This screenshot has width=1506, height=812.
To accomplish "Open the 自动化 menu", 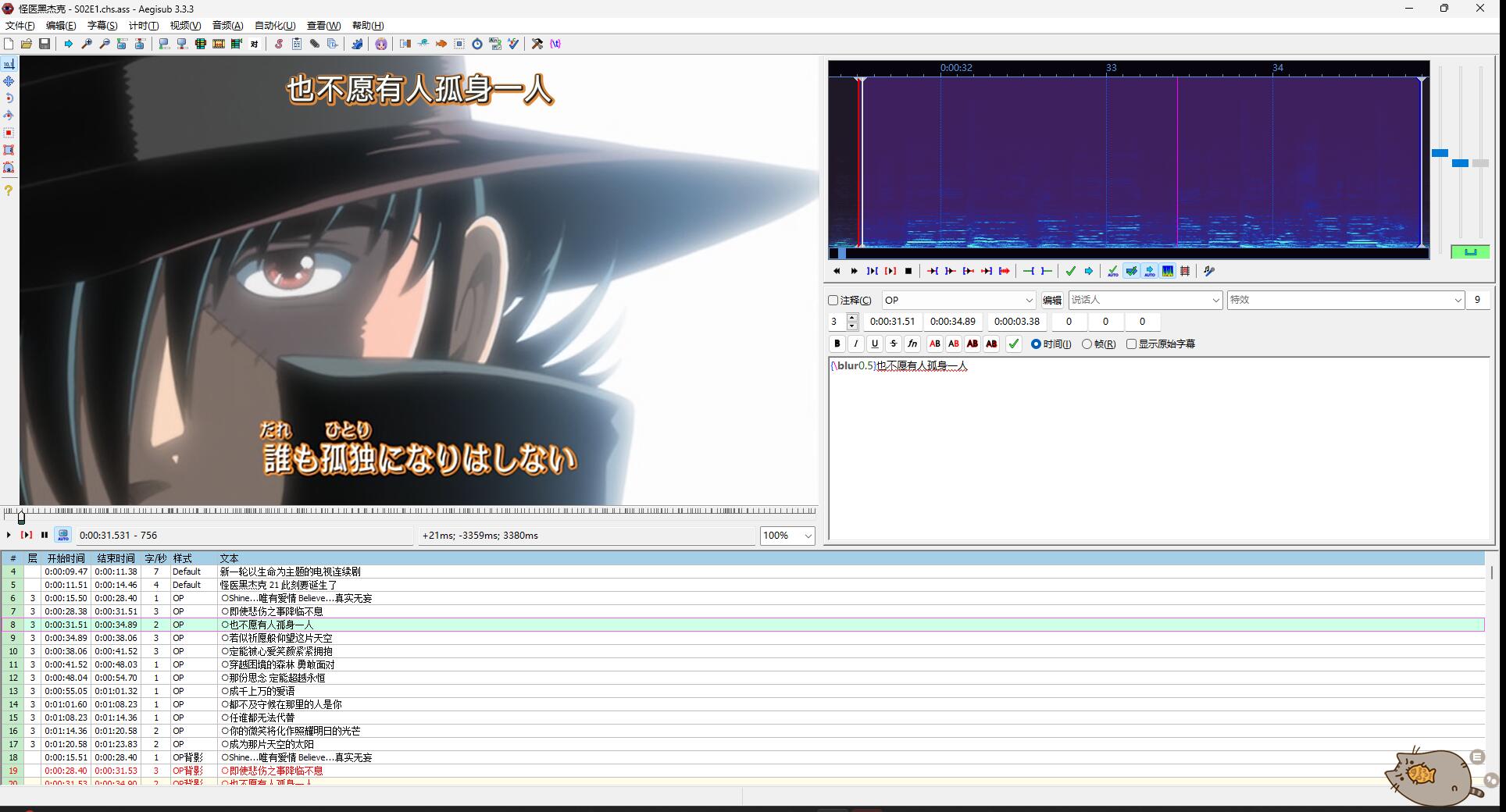I will (x=275, y=26).
